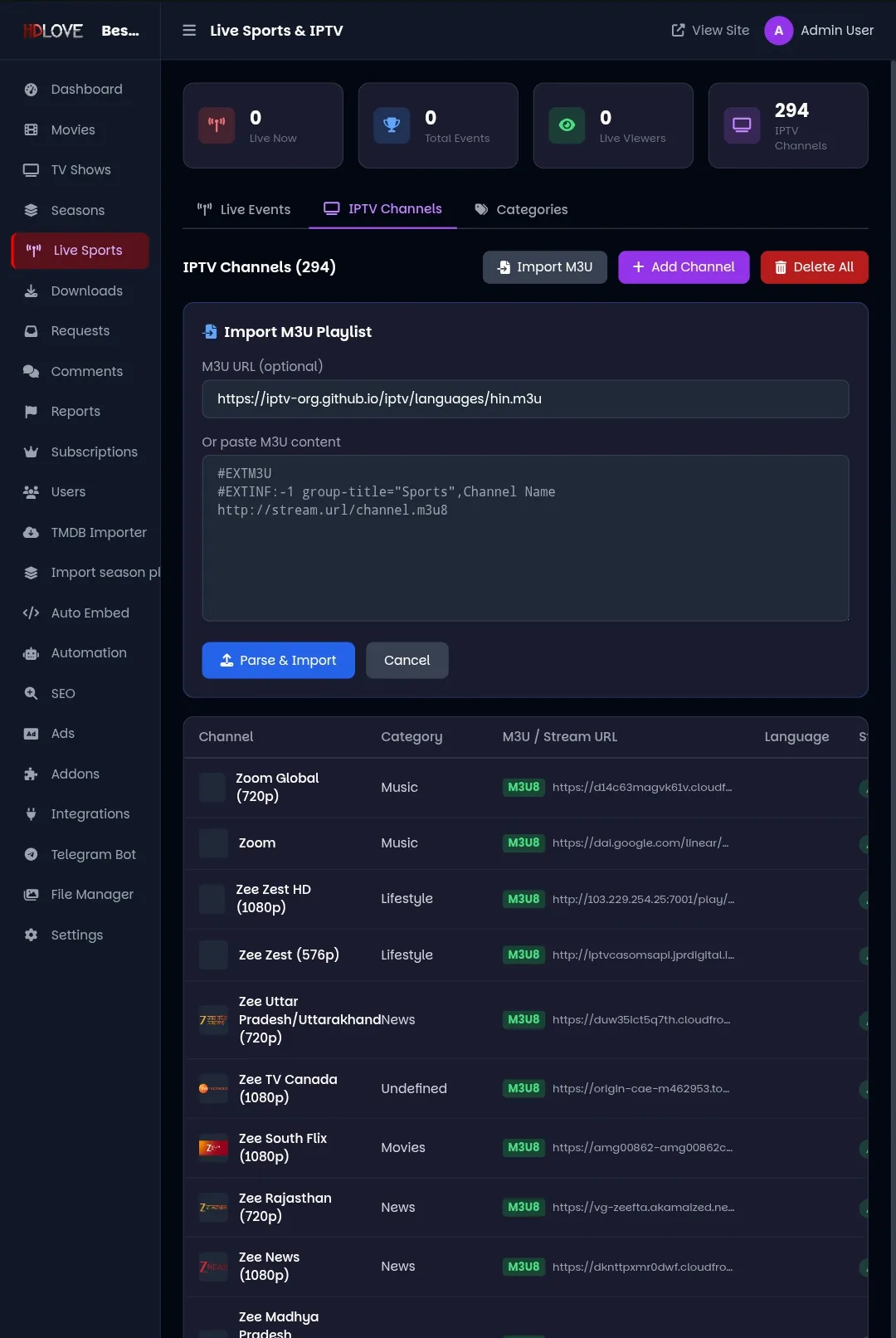
Task: Select the Telegram Bot icon
Action: coord(31,854)
